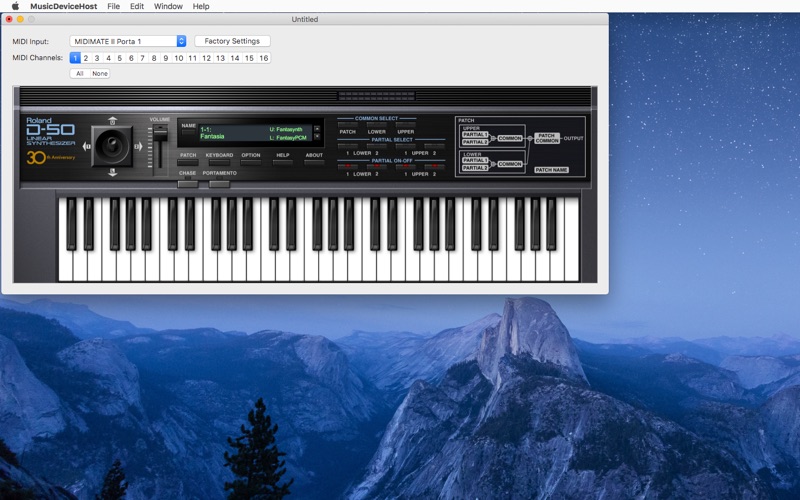Click Upper PARTIAL 2 block in diagram
The image size is (800, 500).
475,142
